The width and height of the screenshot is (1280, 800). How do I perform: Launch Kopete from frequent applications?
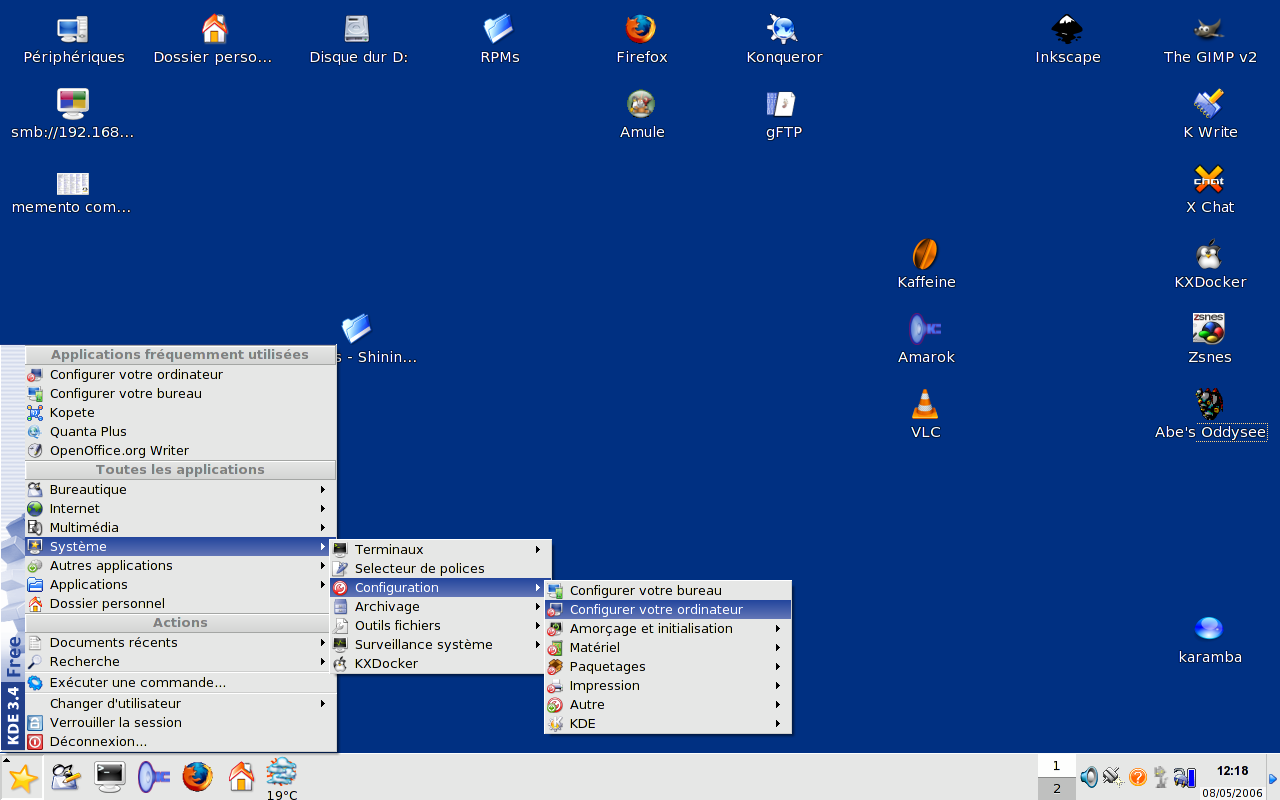(181, 413)
